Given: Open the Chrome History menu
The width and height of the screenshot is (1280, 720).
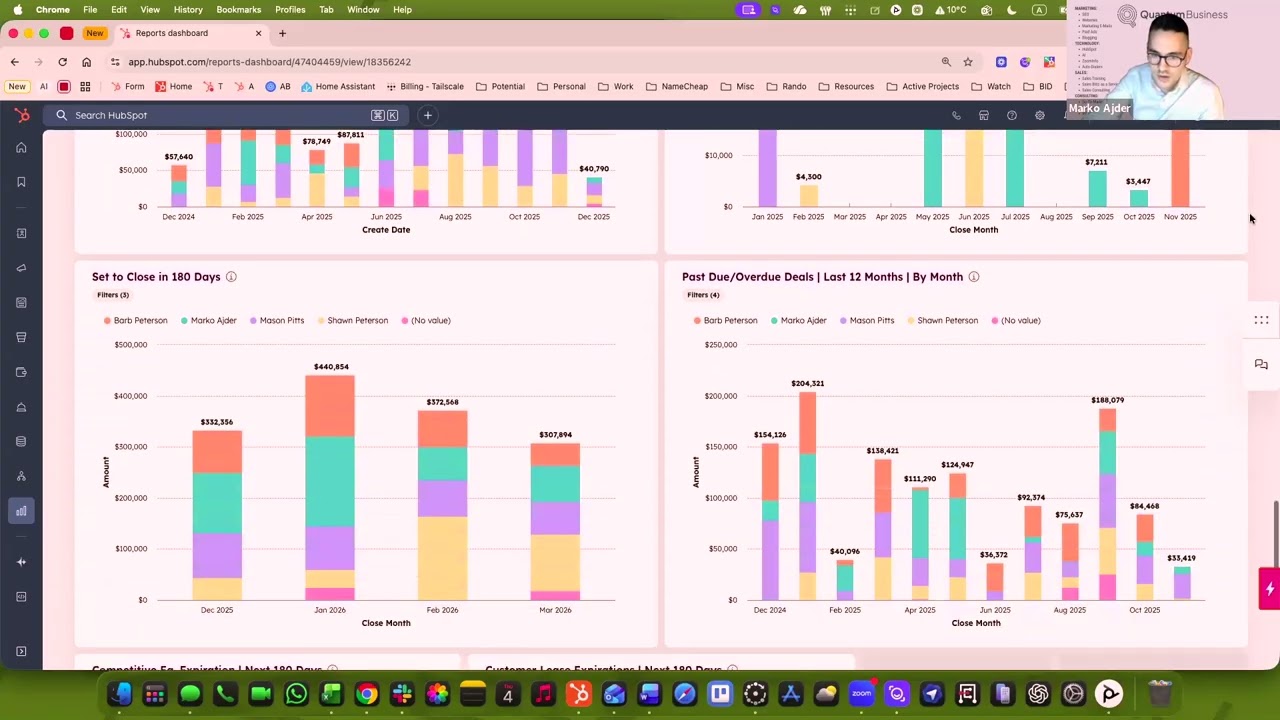Looking at the screenshot, I should tap(188, 10).
